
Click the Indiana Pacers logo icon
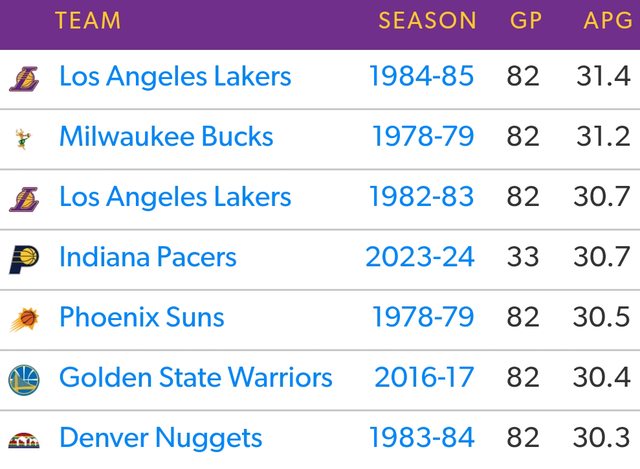24,258
